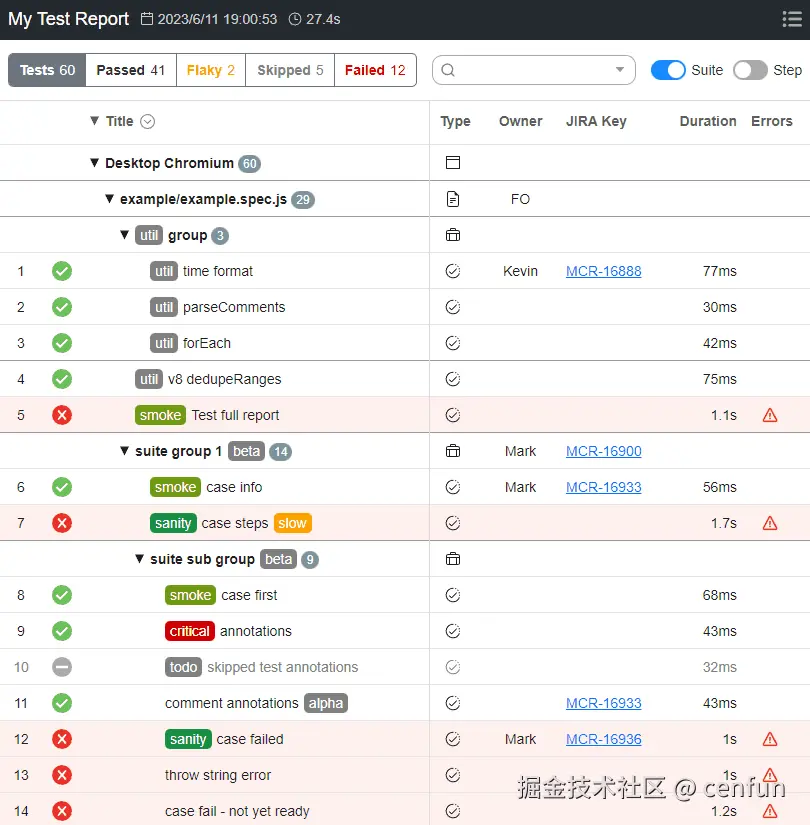Toggle the Suite switch off
Viewport: 810px width, 825px height.
pyautogui.click(x=668, y=70)
